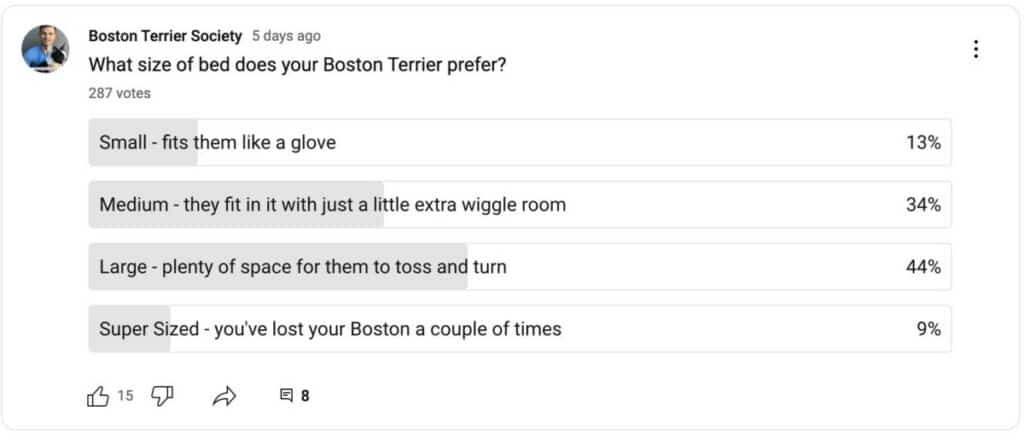Click the poll question about bed size
The height and width of the screenshot is (446, 1024).
[297, 65]
